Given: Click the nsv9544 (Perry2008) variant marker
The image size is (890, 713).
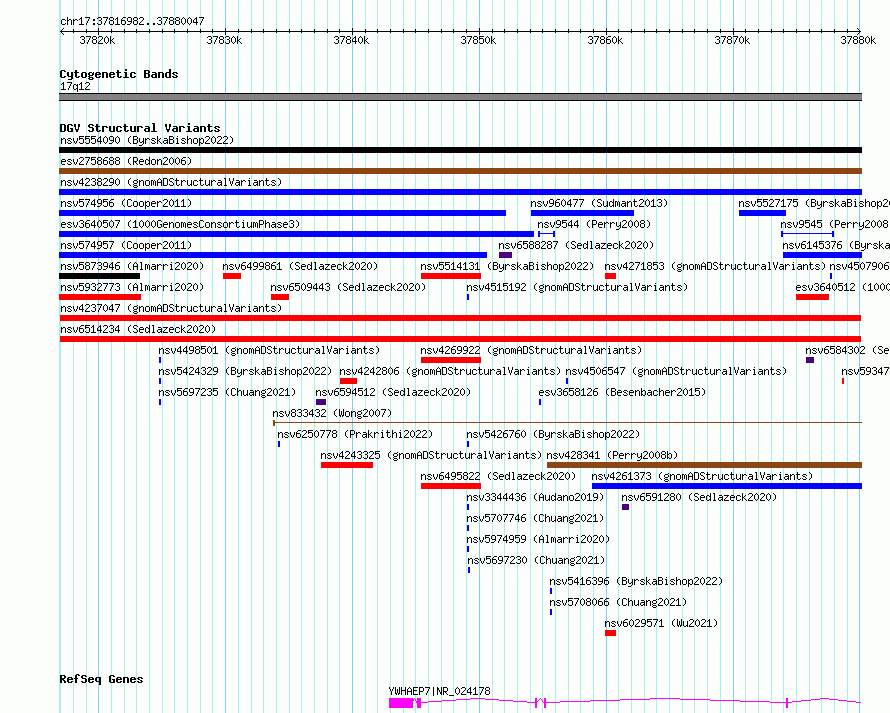Looking at the screenshot, I should (547, 234).
